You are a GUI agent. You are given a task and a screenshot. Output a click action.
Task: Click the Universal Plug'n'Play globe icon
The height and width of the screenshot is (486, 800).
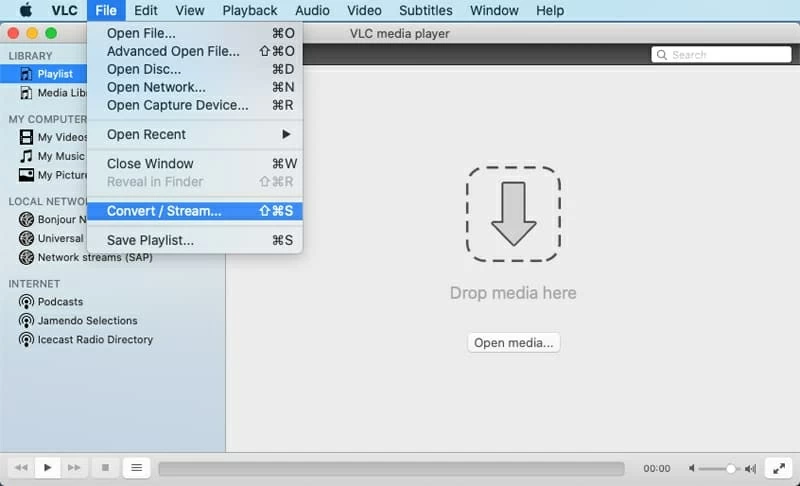[26, 238]
